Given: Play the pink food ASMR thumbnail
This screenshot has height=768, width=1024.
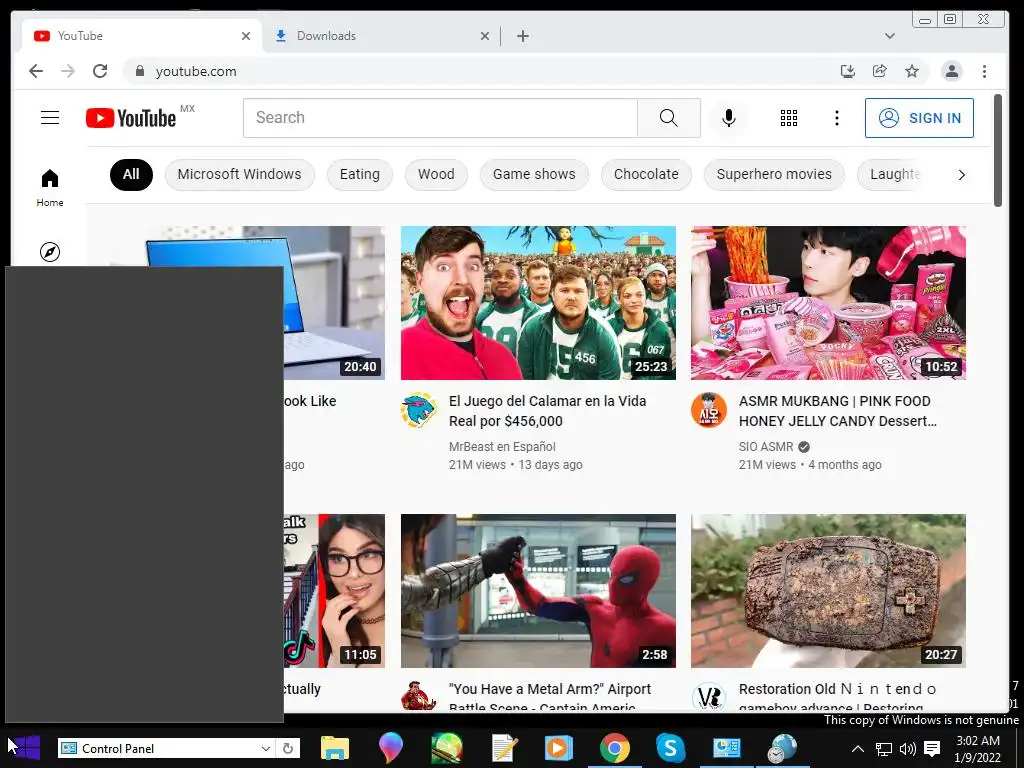Looking at the screenshot, I should click(x=828, y=302).
